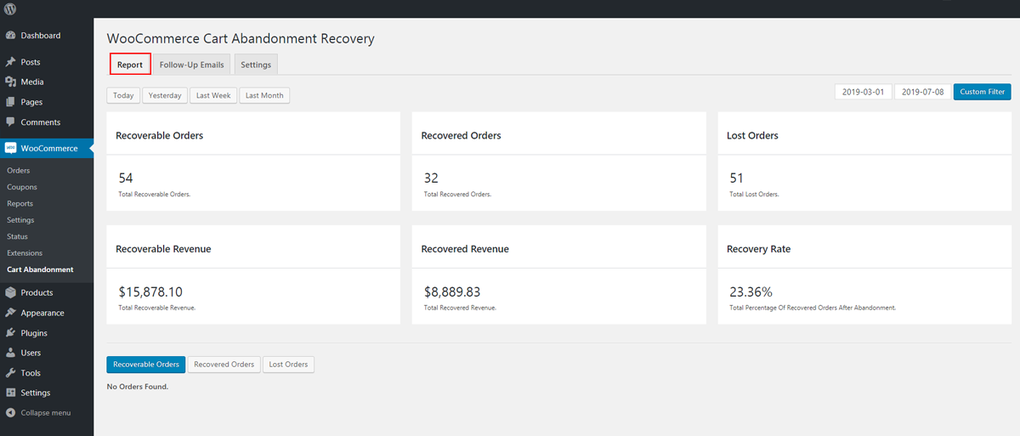Image resolution: width=1020 pixels, height=436 pixels.
Task: Collapse the sidebar menu
Action: tap(38, 413)
